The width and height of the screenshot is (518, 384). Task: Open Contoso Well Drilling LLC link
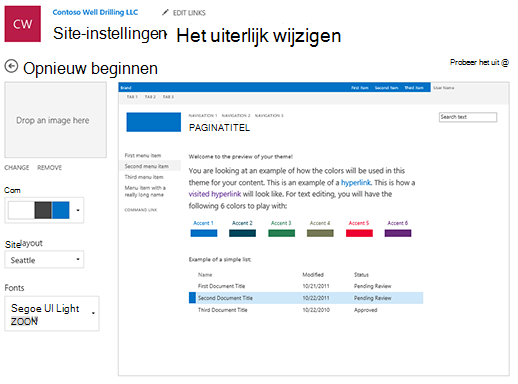tap(95, 13)
